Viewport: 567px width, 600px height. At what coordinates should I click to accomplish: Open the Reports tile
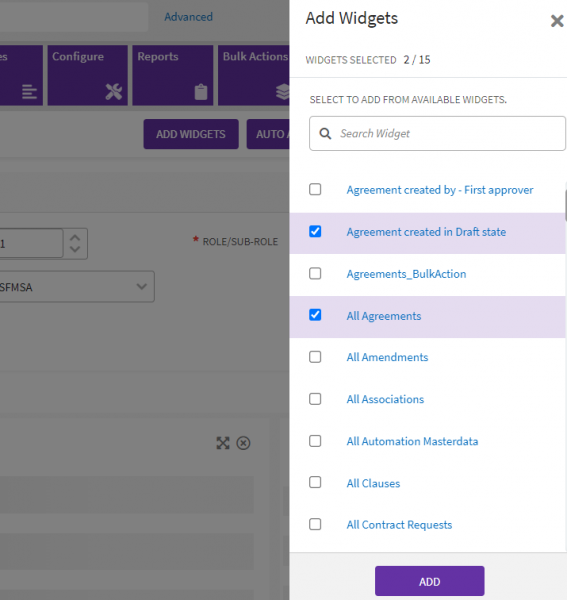[x=173, y=75]
